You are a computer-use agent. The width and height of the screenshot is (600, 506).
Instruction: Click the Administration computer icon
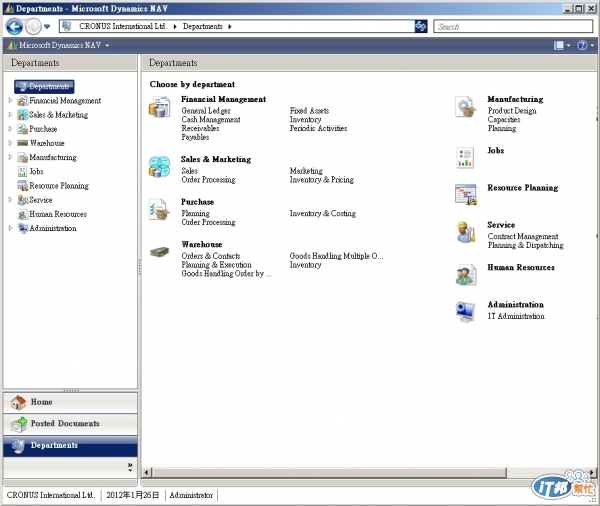466,312
